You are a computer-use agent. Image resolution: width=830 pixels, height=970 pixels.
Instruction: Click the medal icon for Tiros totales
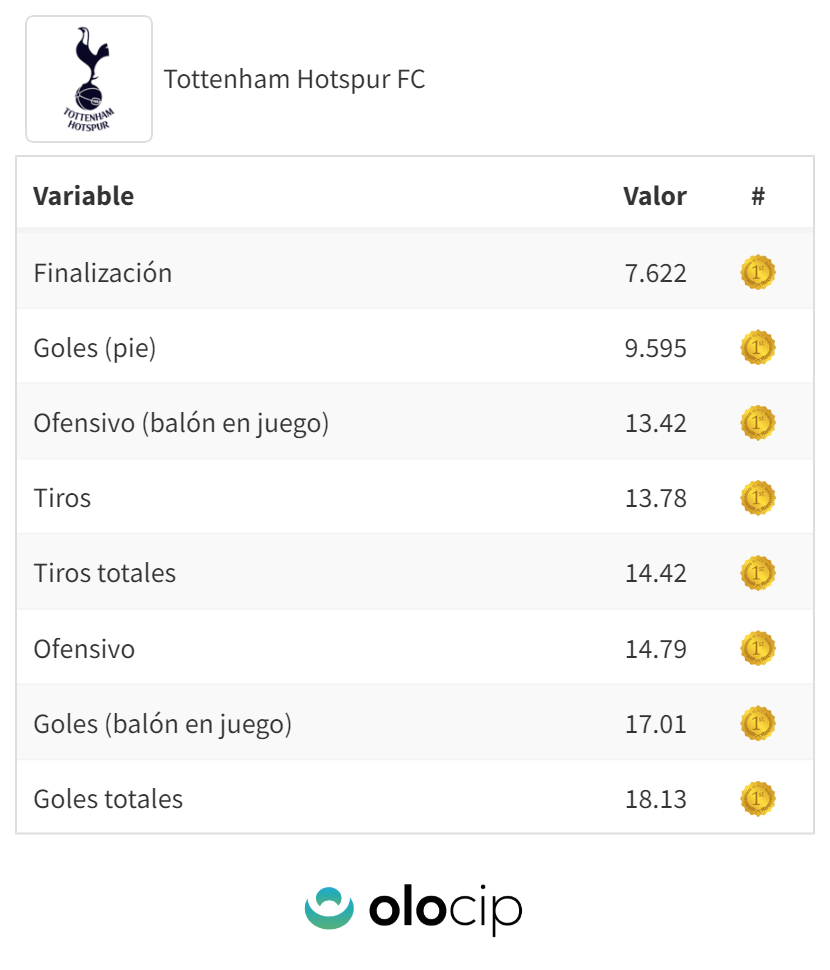[x=758, y=573]
